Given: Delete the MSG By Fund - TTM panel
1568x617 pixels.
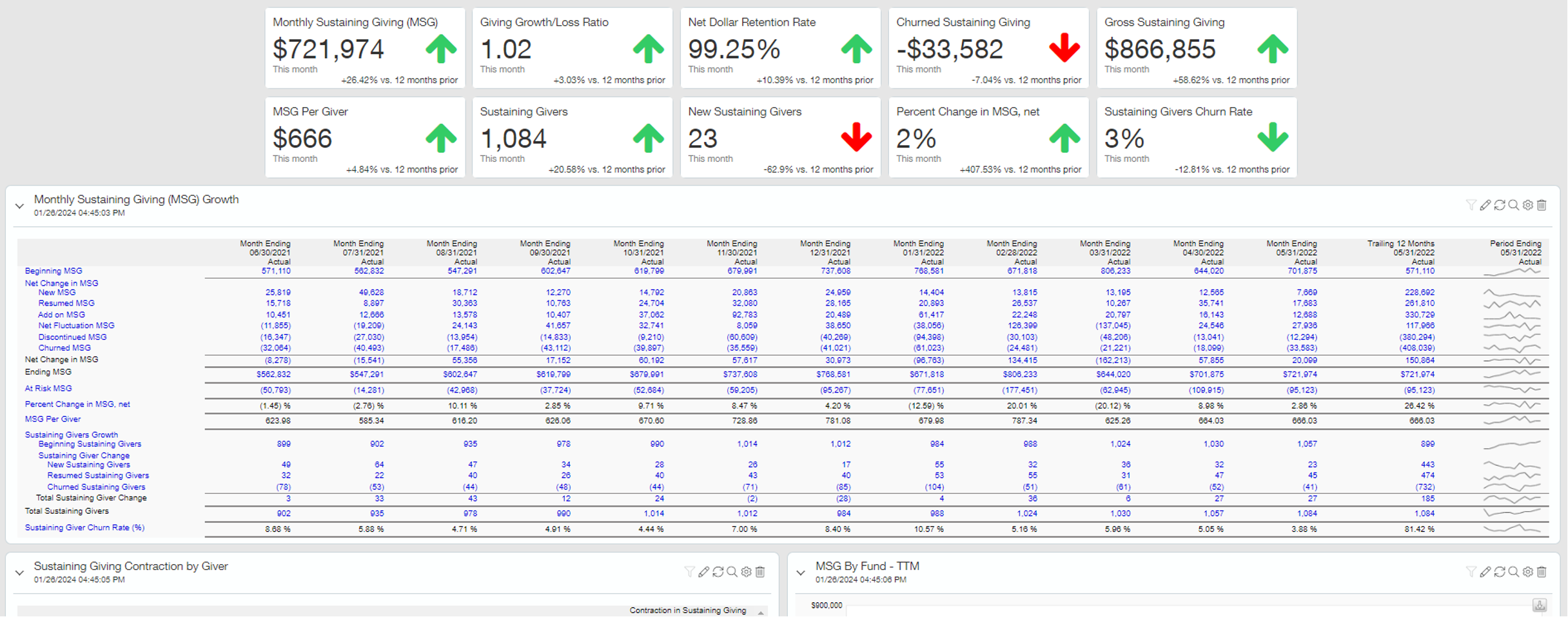Looking at the screenshot, I should (1542, 572).
